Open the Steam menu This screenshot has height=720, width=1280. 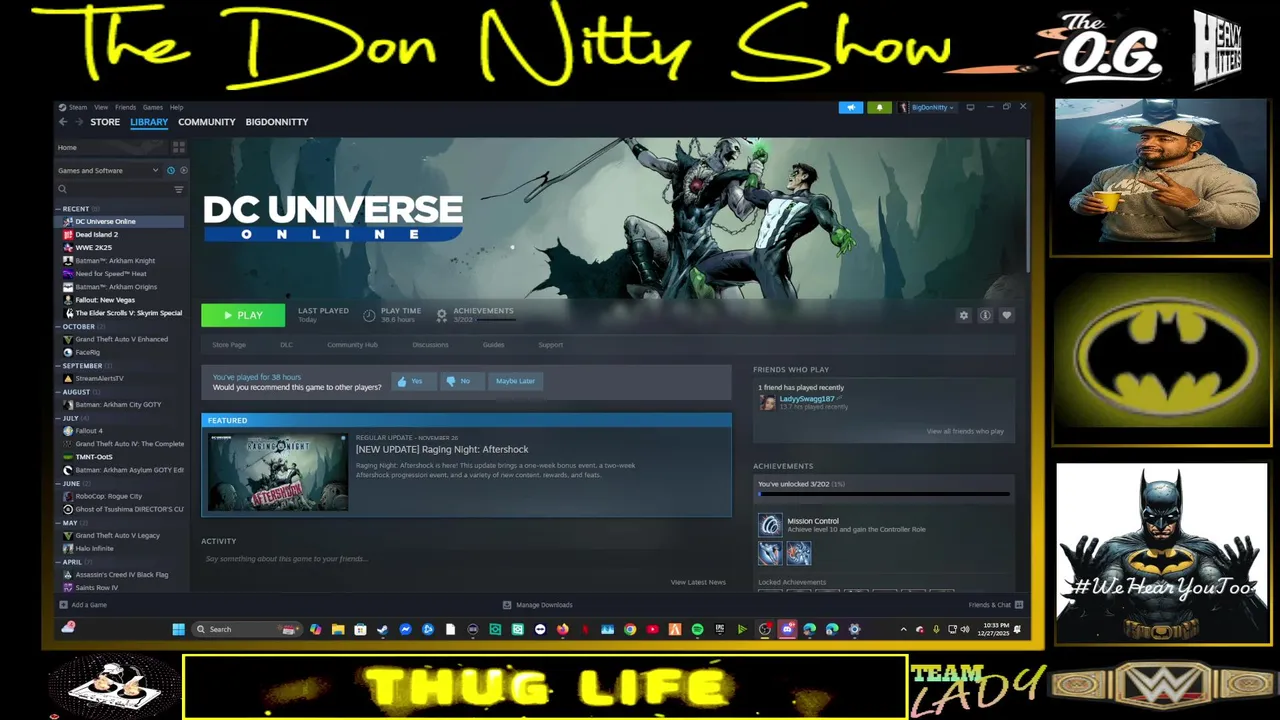tap(77, 107)
